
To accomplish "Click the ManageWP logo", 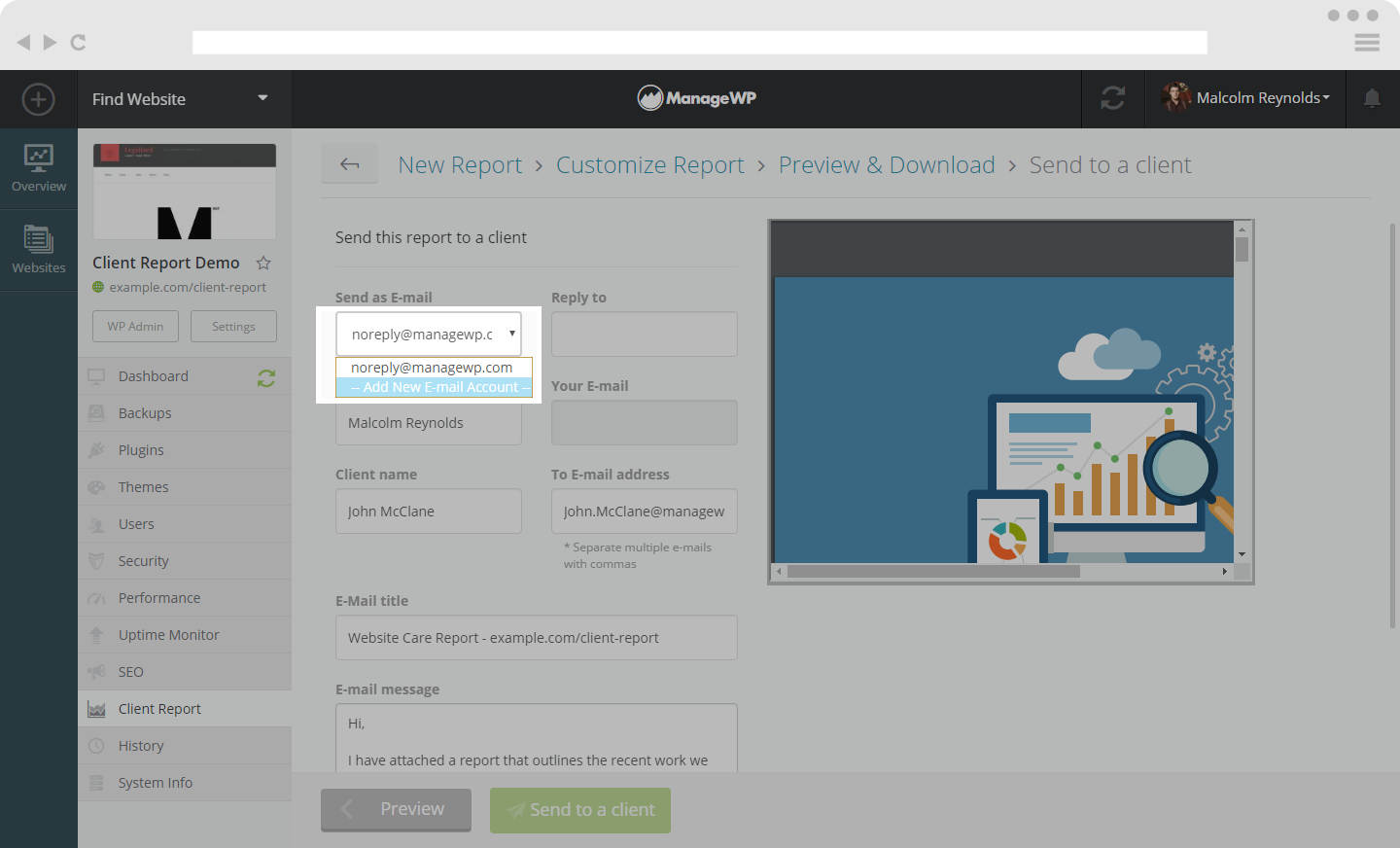I will coord(697,97).
